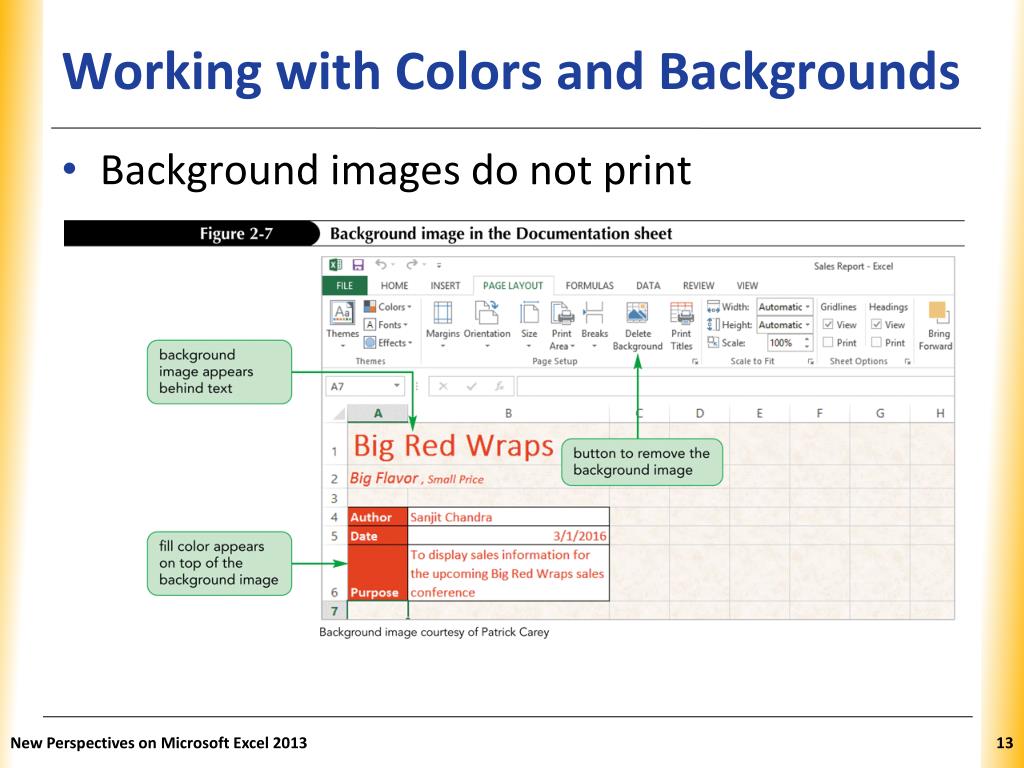1024x768 pixels.
Task: Select row 7 header
Action: 334,611
